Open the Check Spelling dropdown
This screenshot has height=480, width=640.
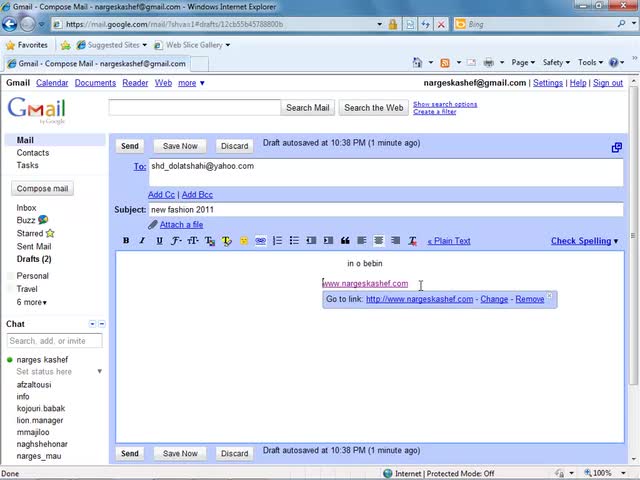click(x=584, y=241)
